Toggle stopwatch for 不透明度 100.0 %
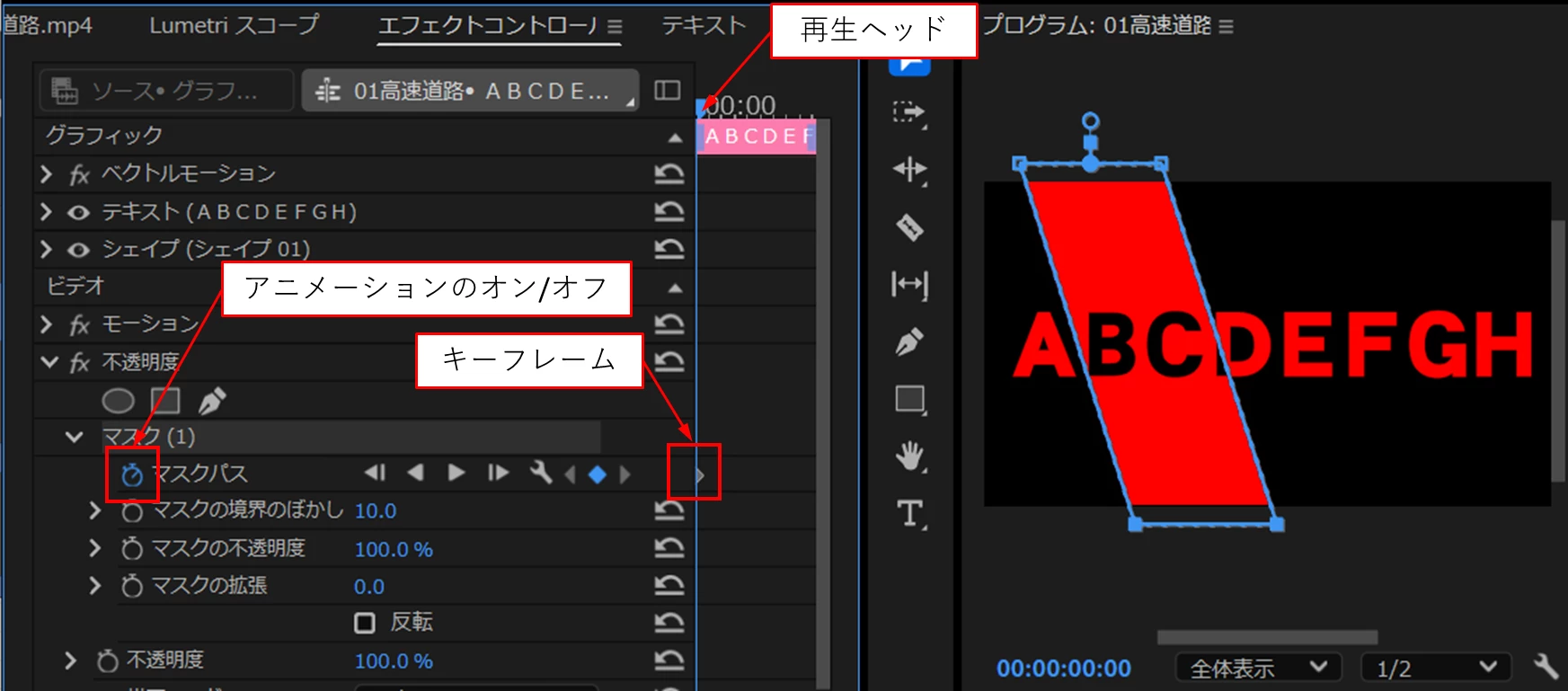1568x691 pixels. pos(108,660)
